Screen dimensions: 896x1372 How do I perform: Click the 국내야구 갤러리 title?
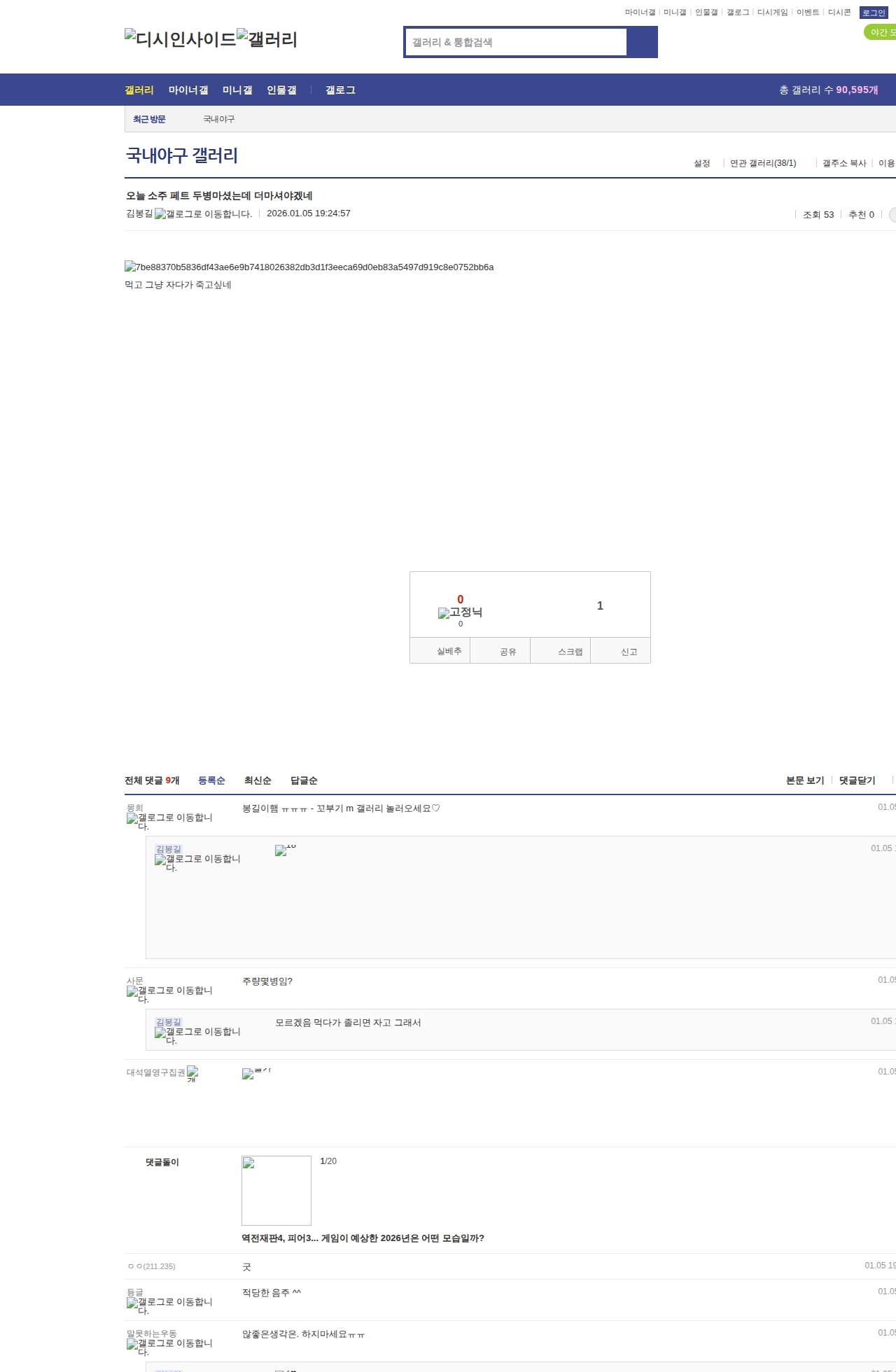(x=182, y=155)
